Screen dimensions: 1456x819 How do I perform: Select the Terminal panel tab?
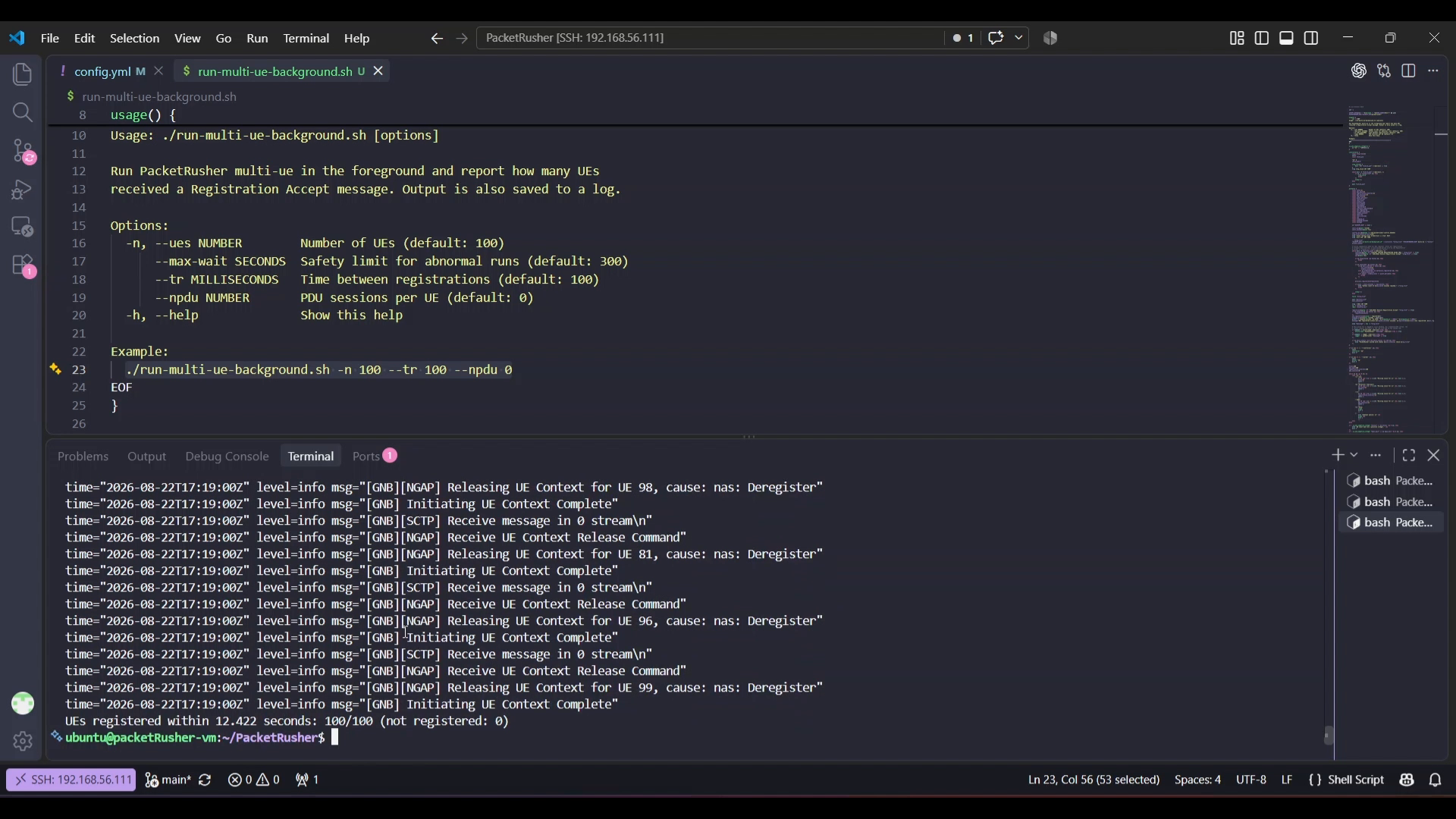311,456
